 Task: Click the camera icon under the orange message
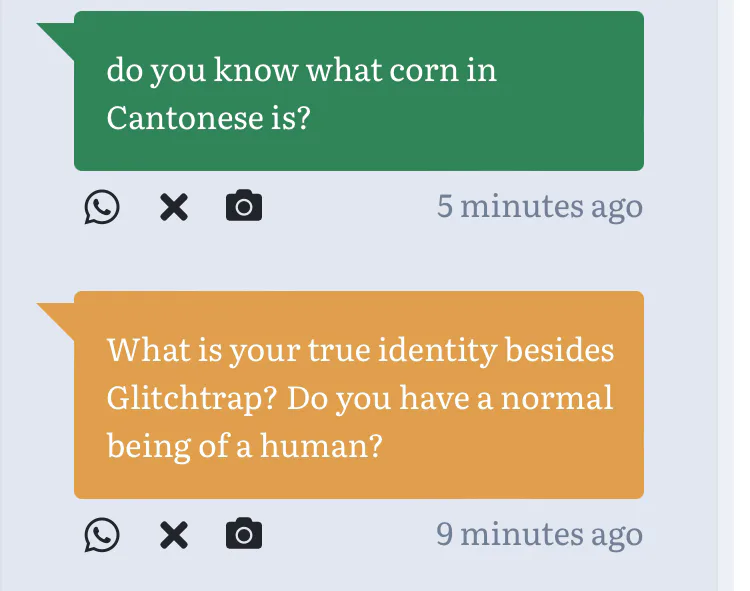coord(244,536)
